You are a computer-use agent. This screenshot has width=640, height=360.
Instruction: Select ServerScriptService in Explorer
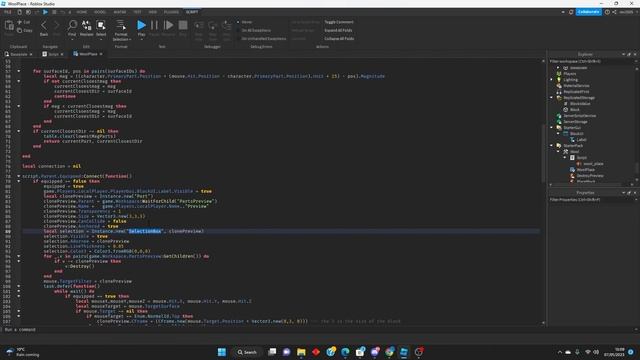[579, 116]
